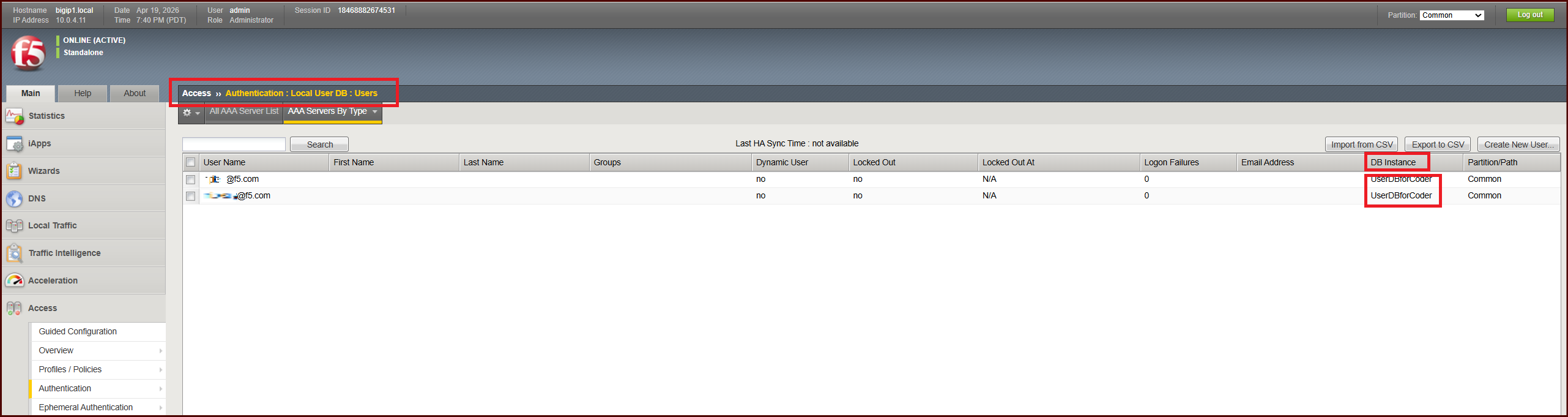Click the Create New User button
The width and height of the screenshot is (1568, 417).
(1518, 145)
